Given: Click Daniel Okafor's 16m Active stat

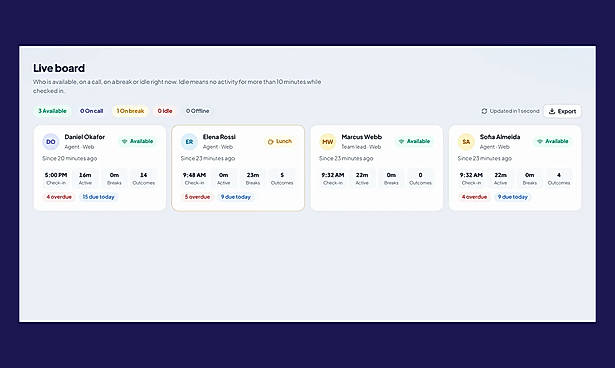Looking at the screenshot, I should (85, 178).
